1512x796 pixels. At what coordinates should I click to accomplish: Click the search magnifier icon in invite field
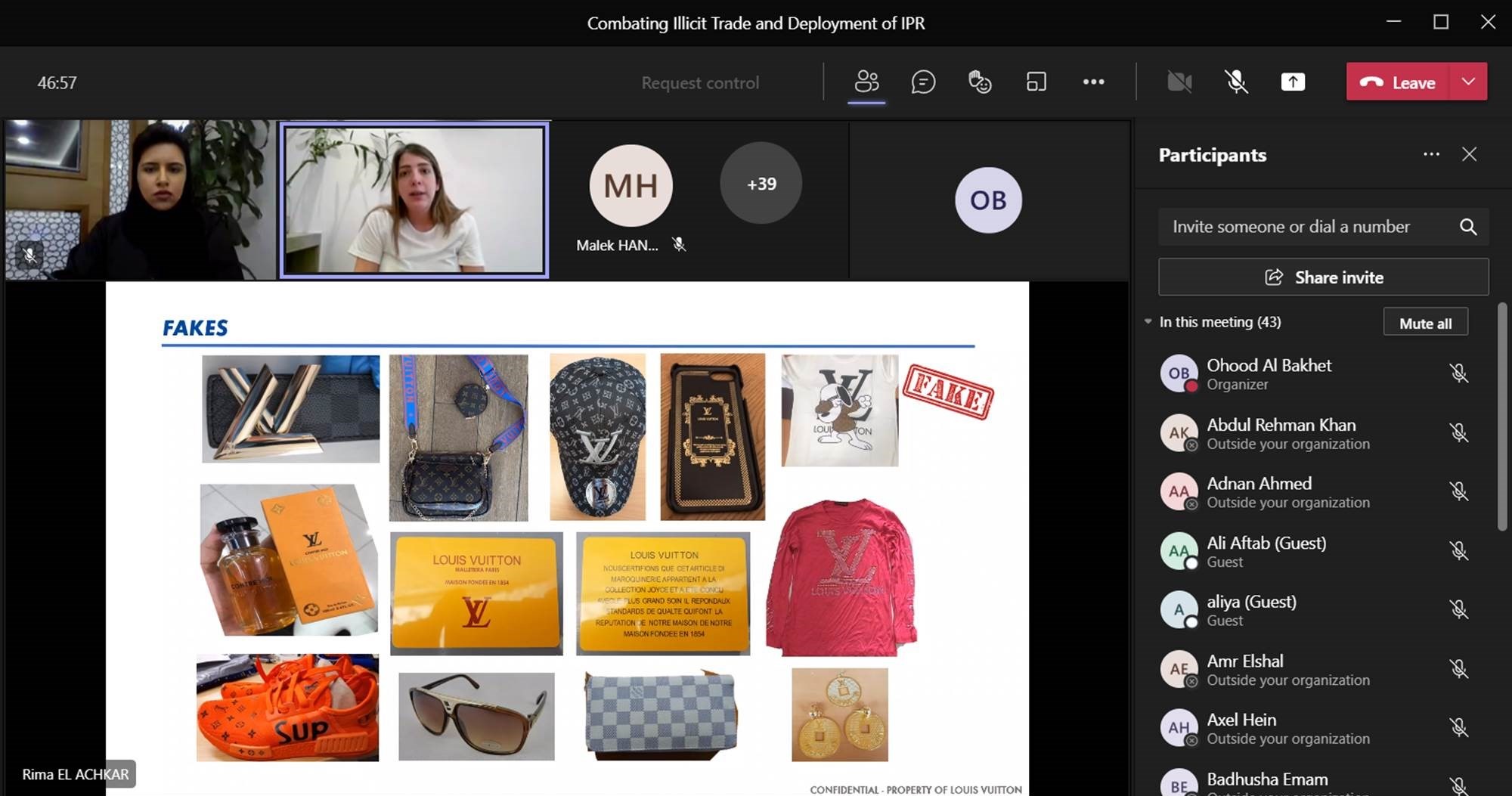point(1468,227)
